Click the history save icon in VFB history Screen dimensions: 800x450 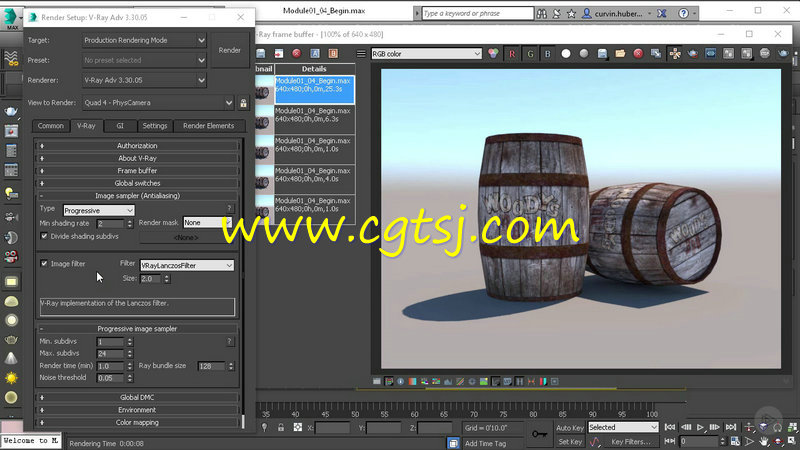[x=261, y=54]
